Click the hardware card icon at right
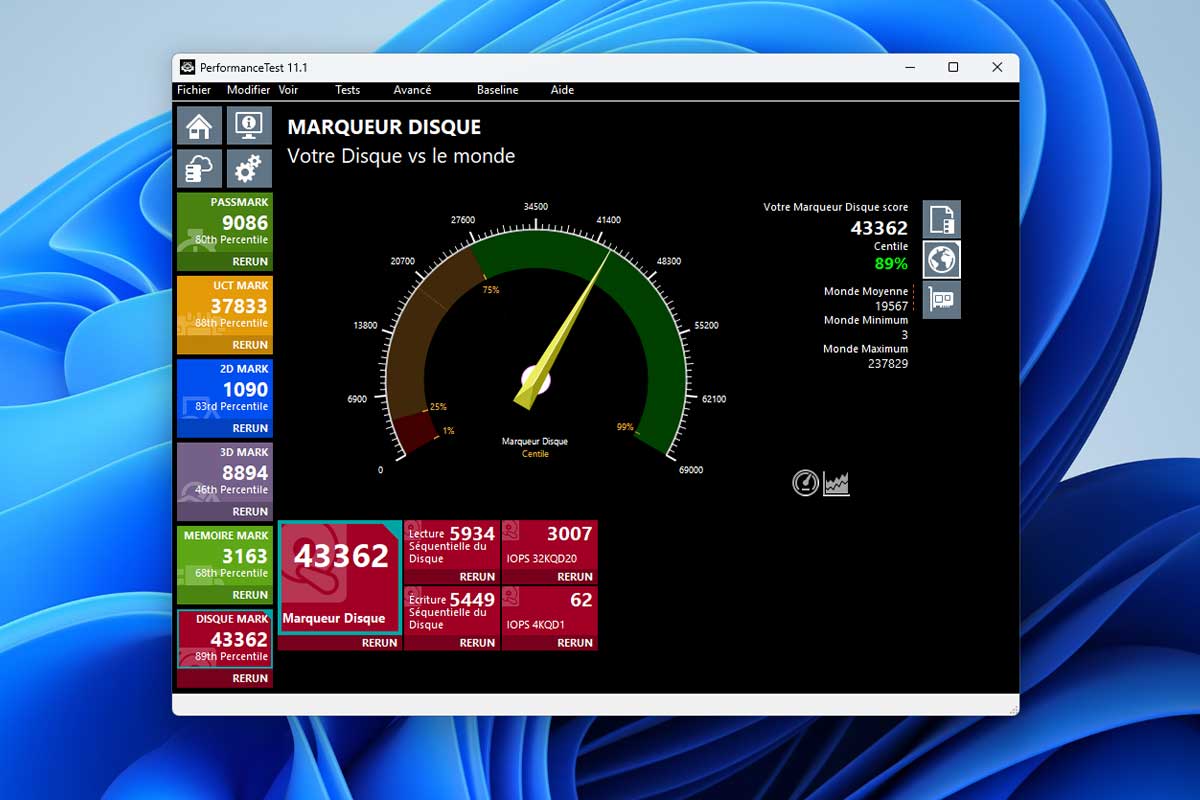Screen dimensions: 1200x800 click(941, 299)
